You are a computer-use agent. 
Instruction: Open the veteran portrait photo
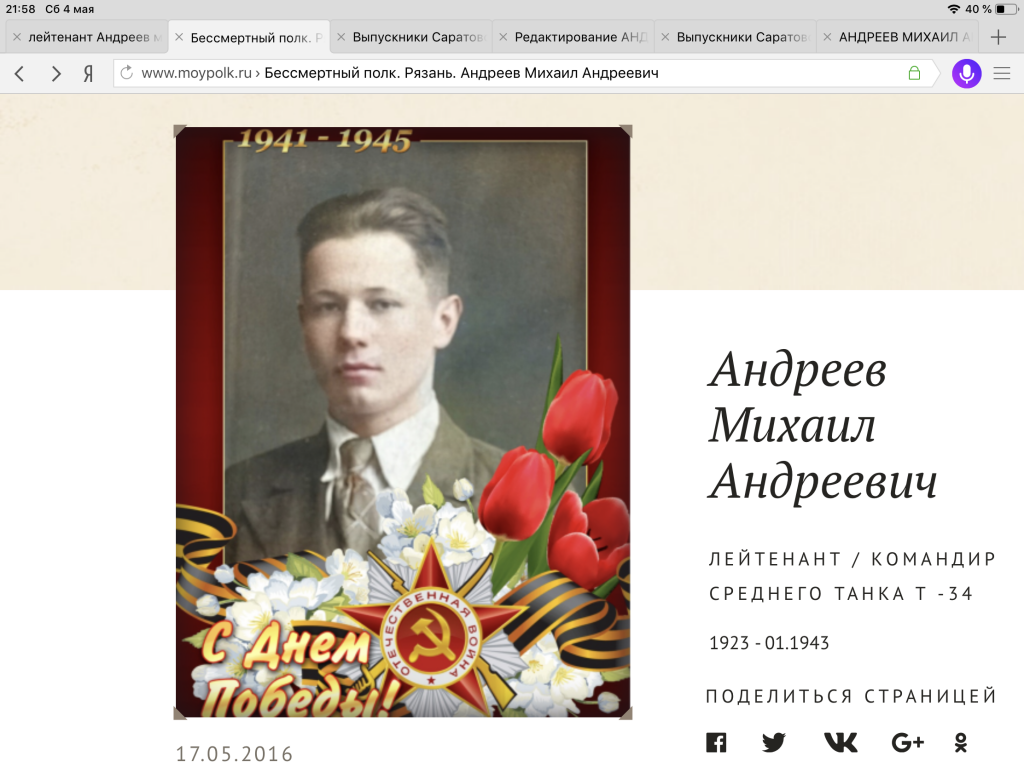tap(403, 423)
